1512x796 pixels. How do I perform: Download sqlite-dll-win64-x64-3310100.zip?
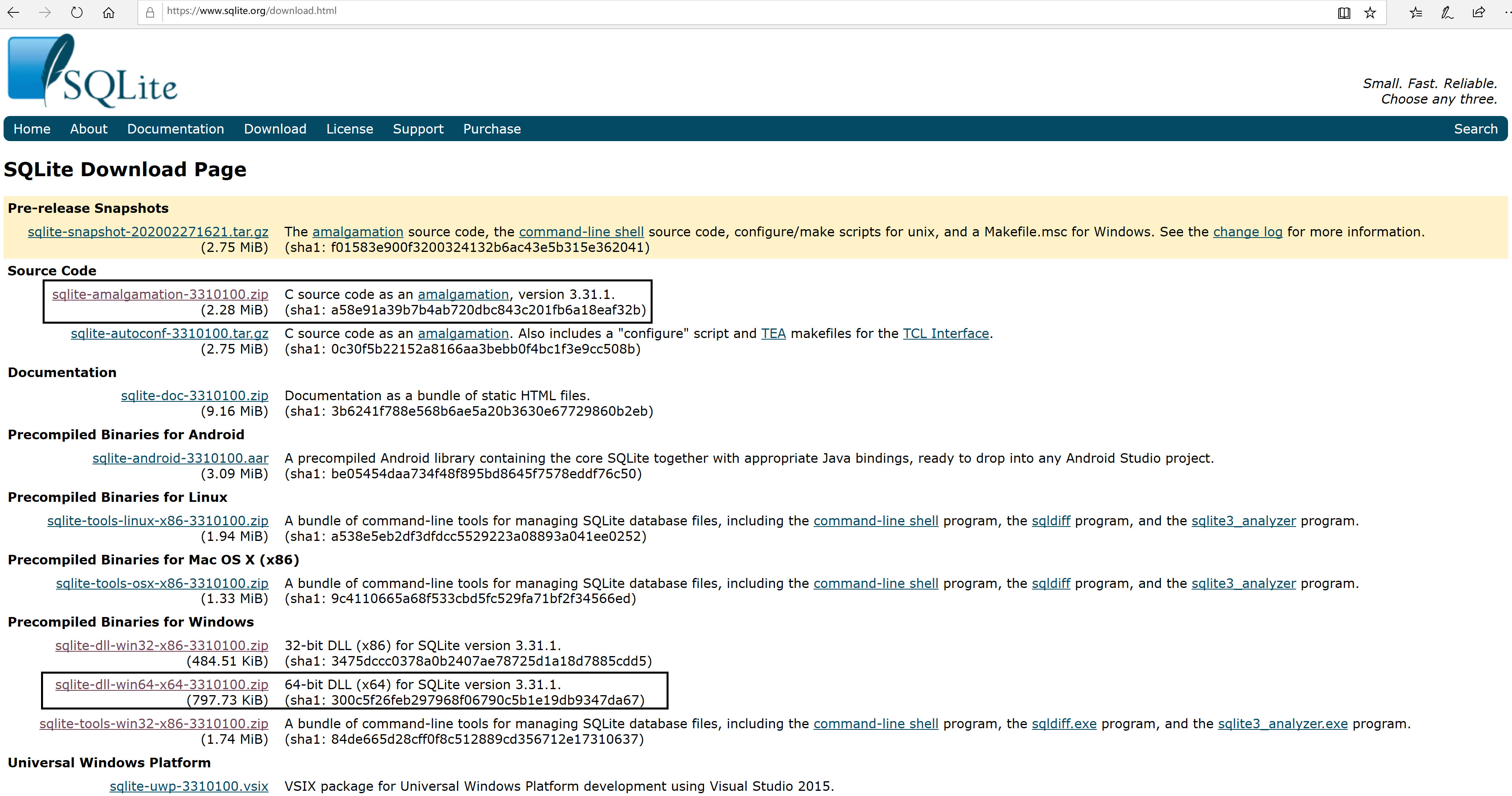[161, 684]
